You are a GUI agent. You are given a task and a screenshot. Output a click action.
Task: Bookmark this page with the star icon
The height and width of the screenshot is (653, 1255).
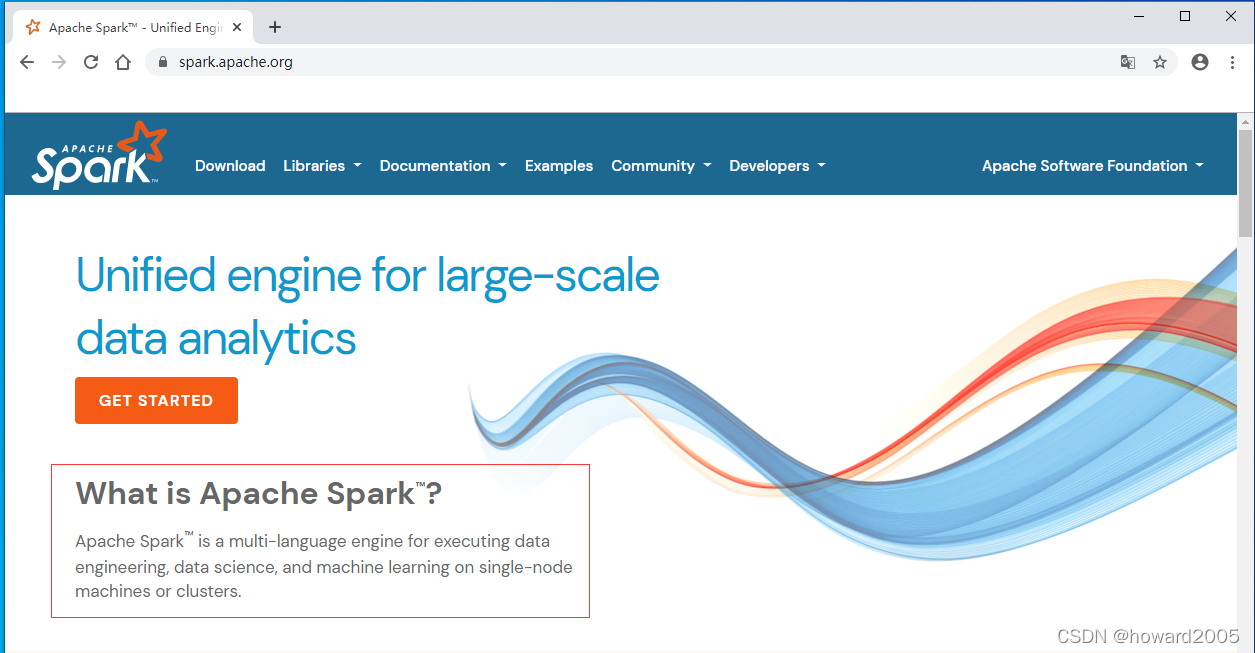(1160, 62)
